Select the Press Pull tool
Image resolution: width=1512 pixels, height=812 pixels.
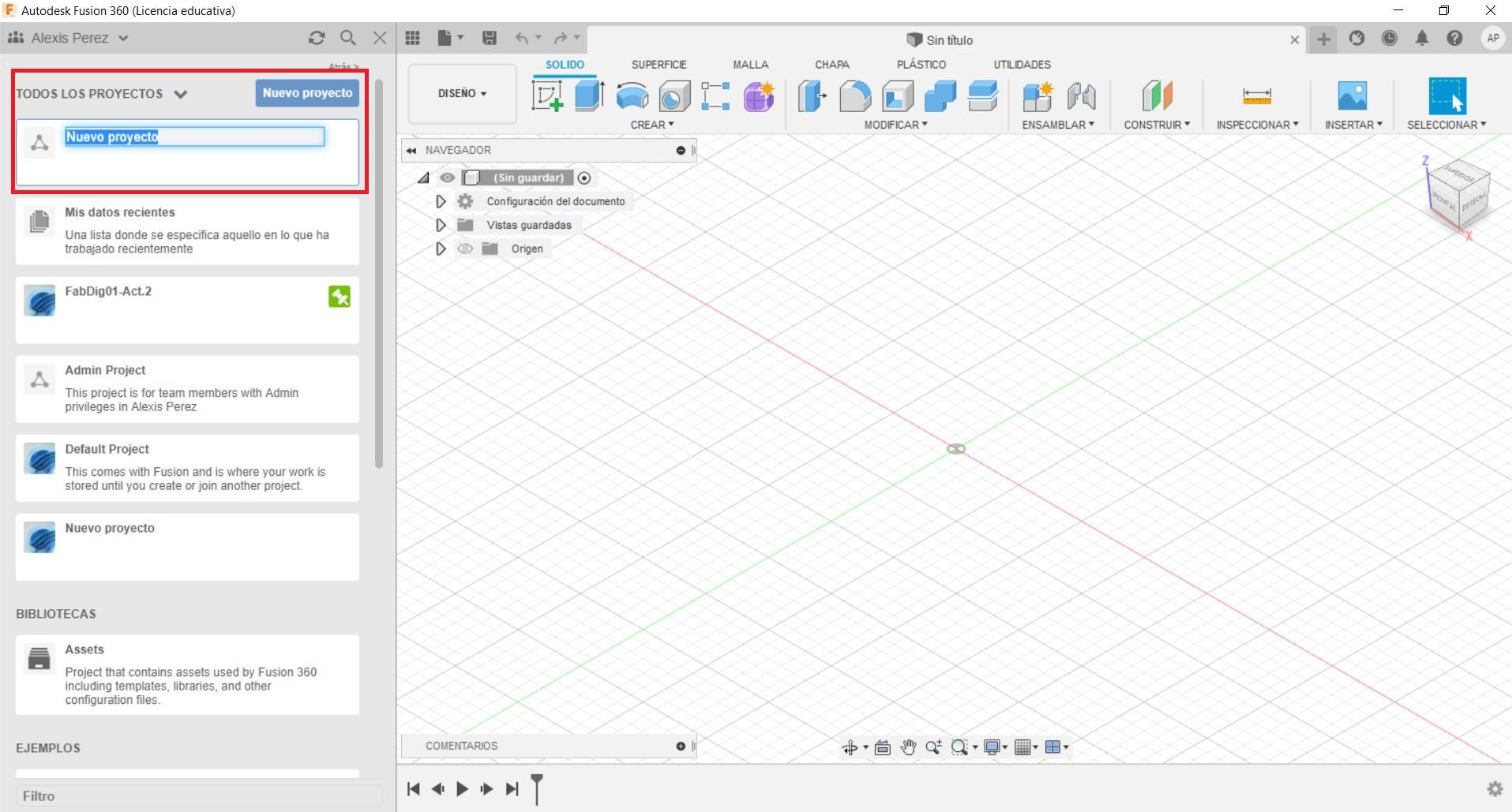[x=812, y=96]
